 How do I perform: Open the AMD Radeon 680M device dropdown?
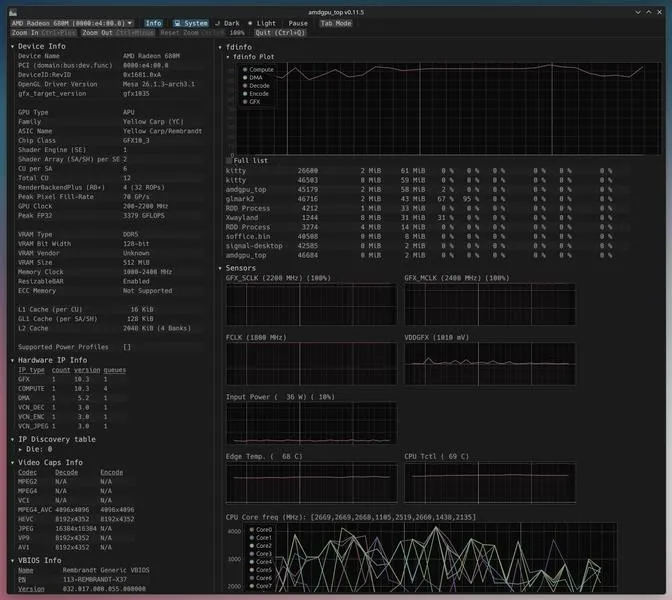(72, 23)
